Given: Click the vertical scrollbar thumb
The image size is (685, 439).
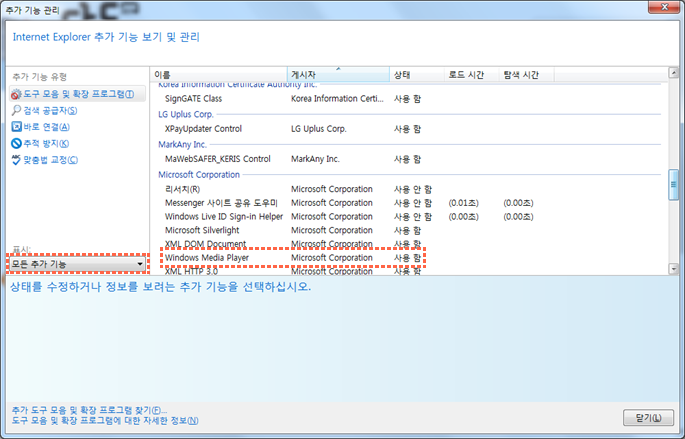Looking at the screenshot, I should coord(674,185).
